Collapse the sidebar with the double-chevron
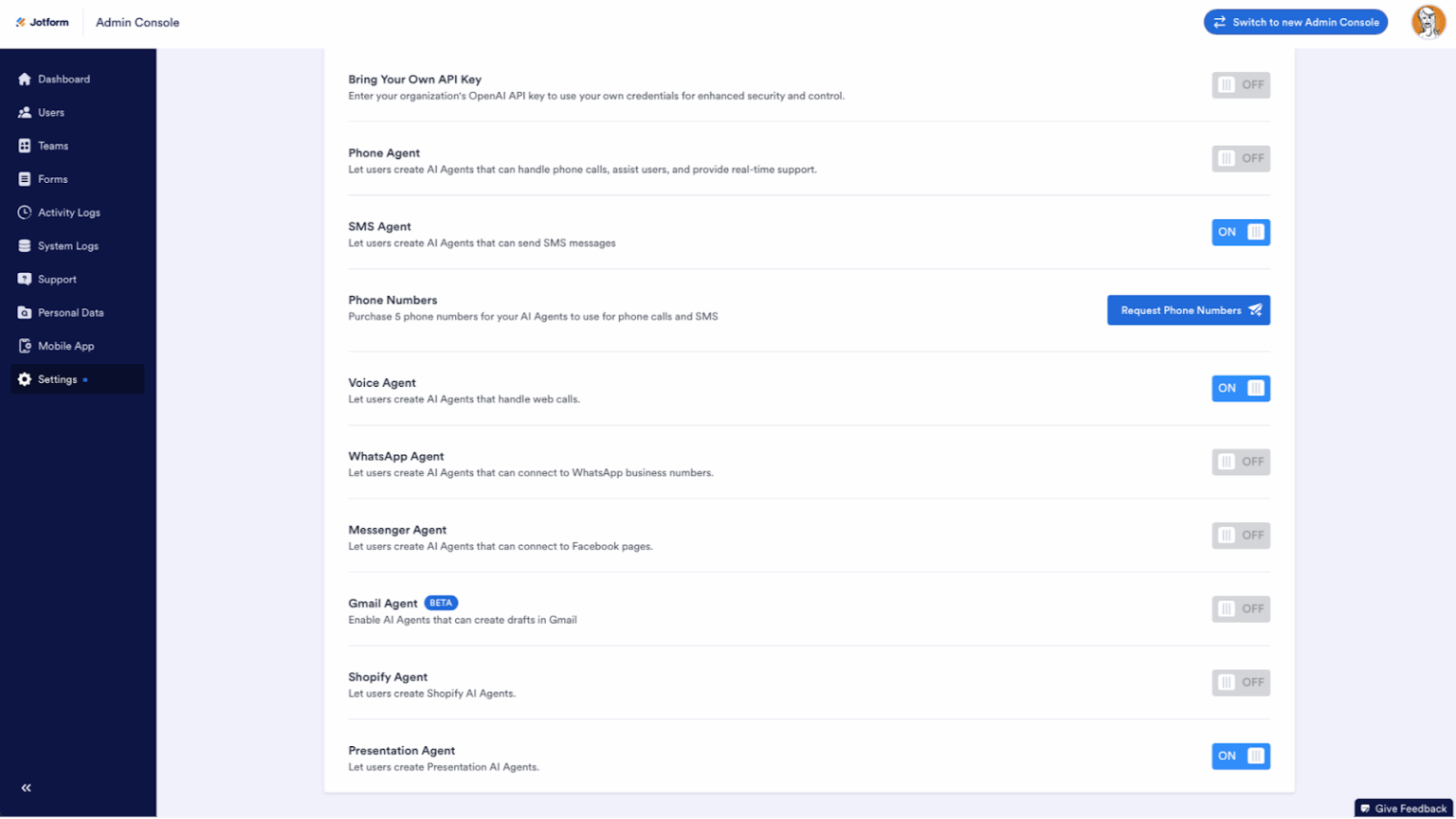 (x=26, y=787)
